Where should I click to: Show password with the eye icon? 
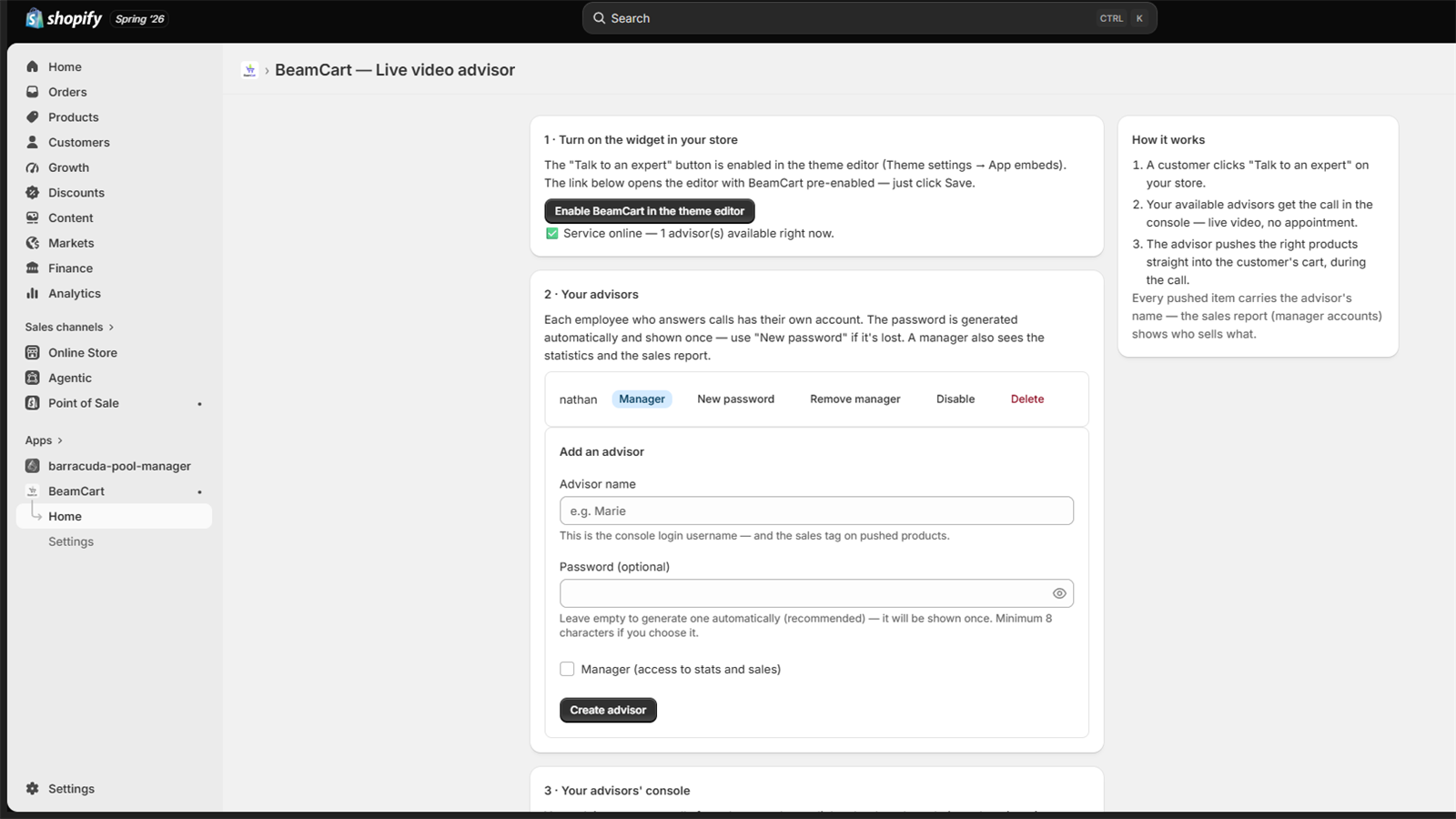tap(1059, 593)
